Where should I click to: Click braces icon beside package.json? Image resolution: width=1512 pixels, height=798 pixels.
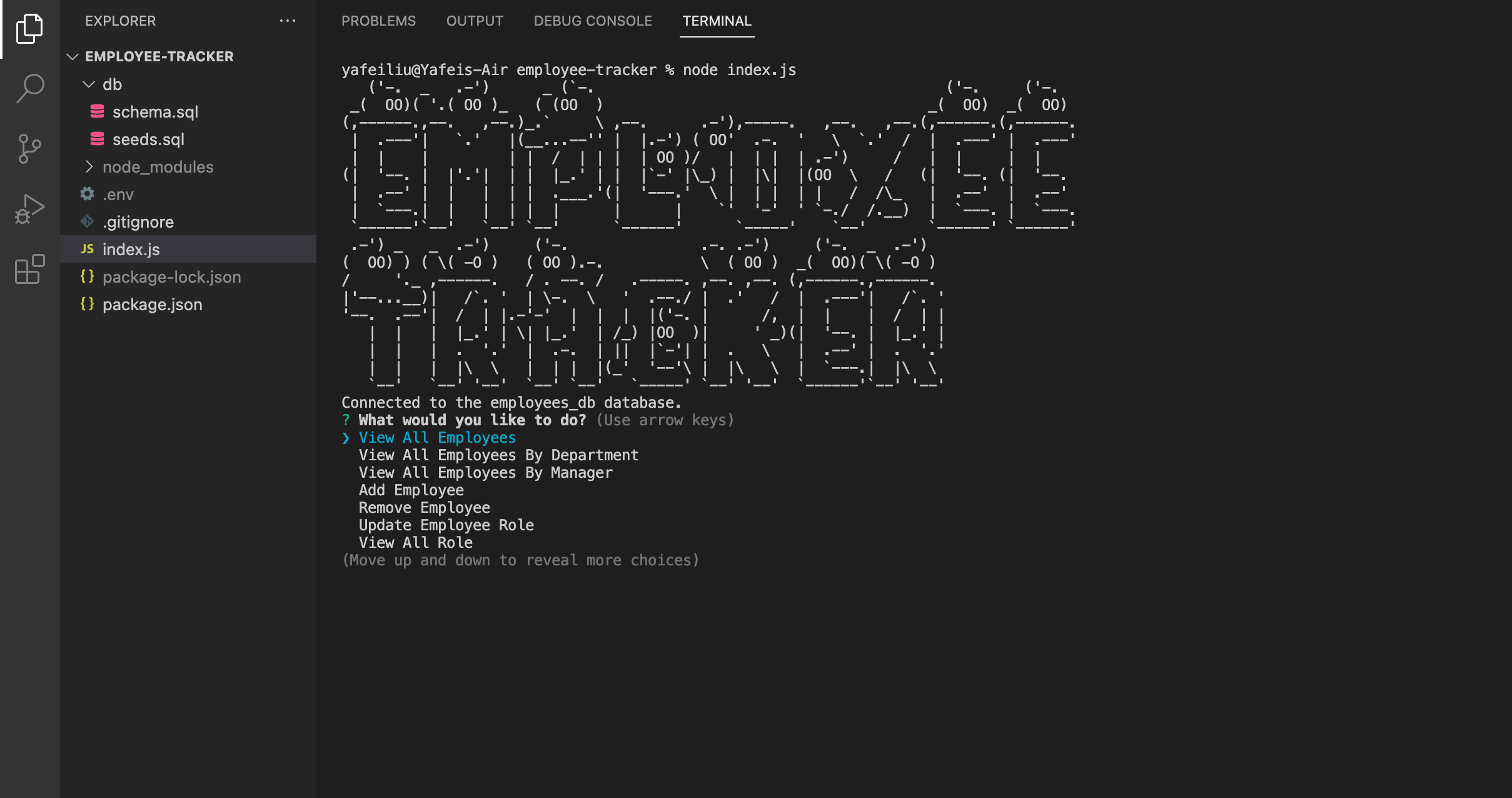(x=87, y=304)
